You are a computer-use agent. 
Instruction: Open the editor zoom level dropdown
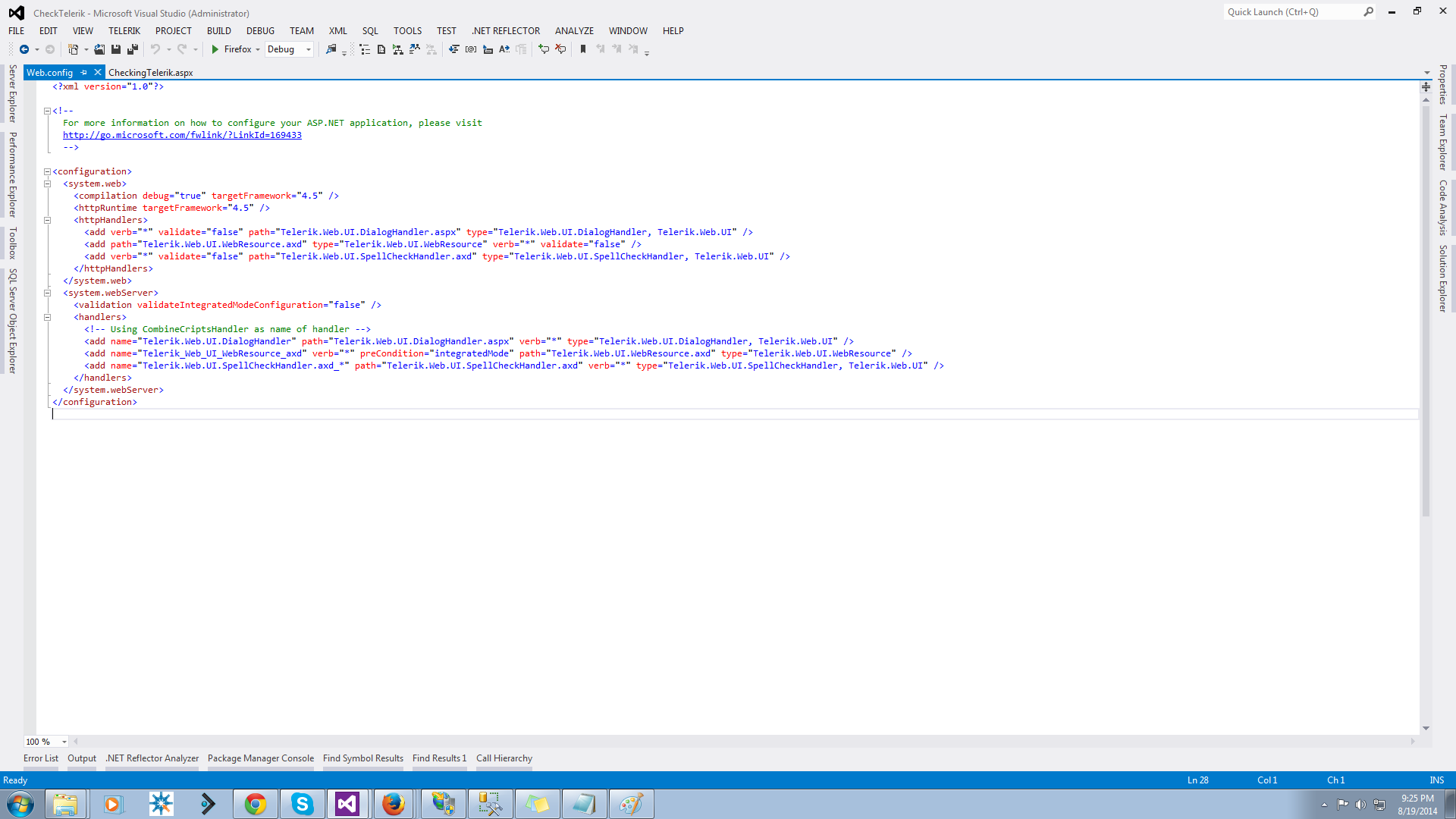point(64,742)
